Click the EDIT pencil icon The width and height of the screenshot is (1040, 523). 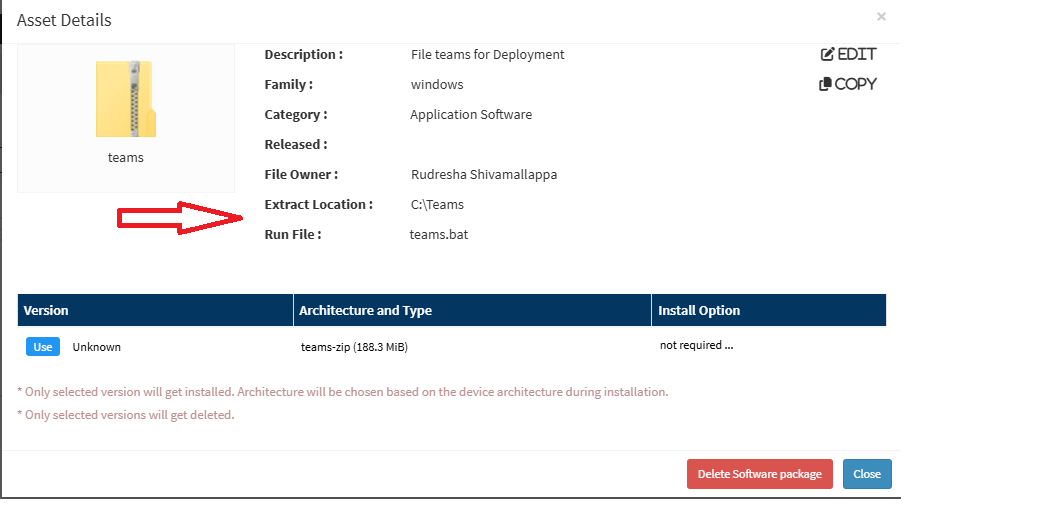click(x=827, y=54)
